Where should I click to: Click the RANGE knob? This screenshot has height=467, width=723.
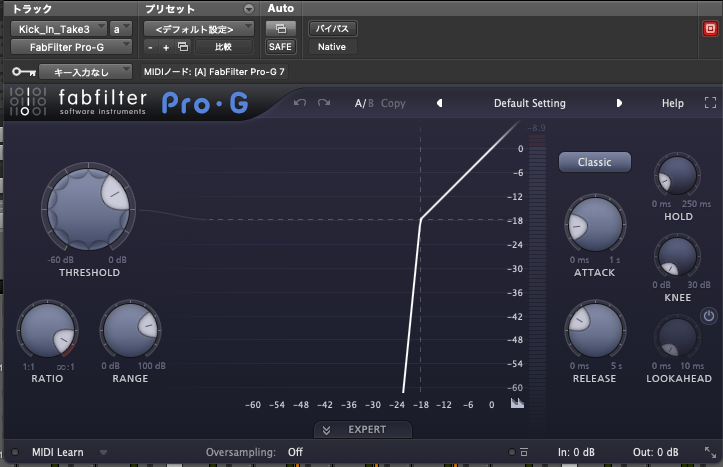pyautogui.click(x=130, y=330)
